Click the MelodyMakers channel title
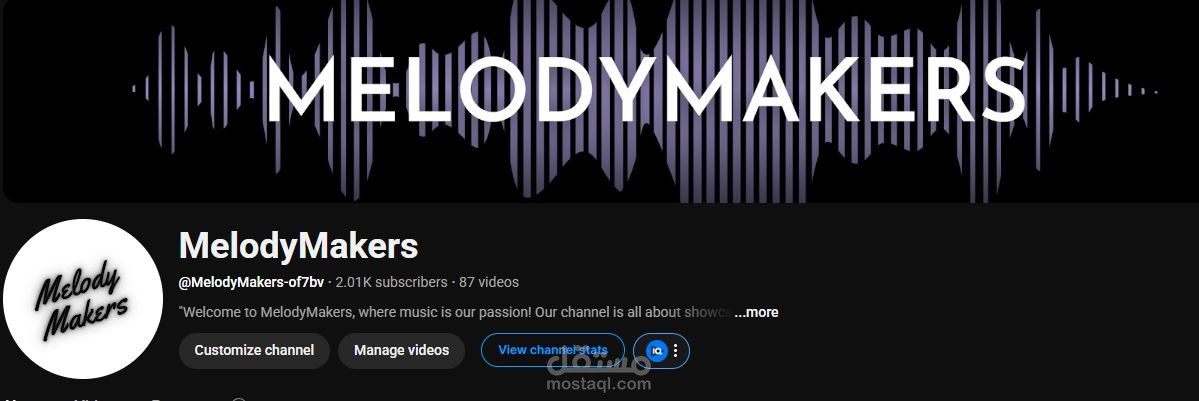This screenshot has width=1199, height=401. (x=298, y=246)
